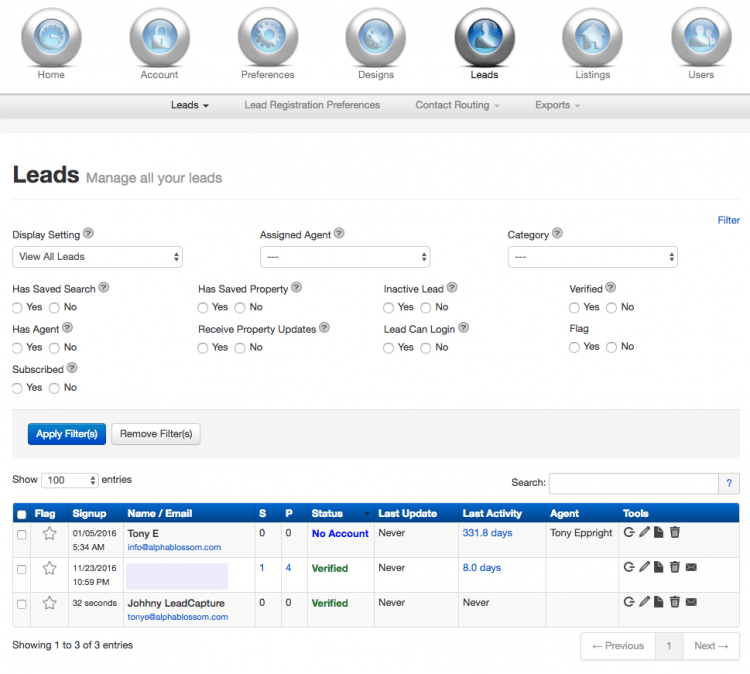This screenshot has height=674, width=750.
Task: Open the Preferences gear icon
Action: [268, 37]
